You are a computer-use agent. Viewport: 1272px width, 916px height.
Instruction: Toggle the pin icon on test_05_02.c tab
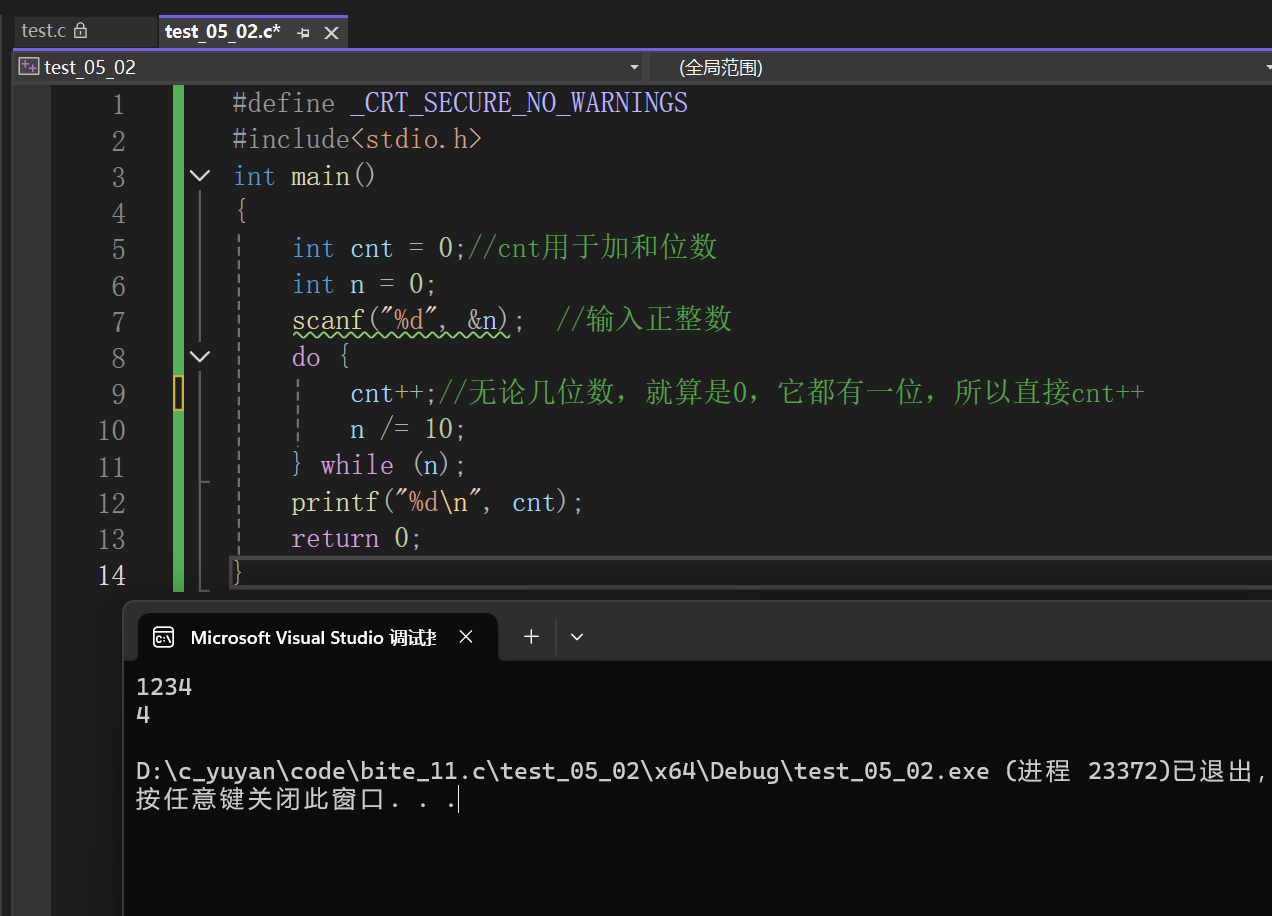click(303, 33)
